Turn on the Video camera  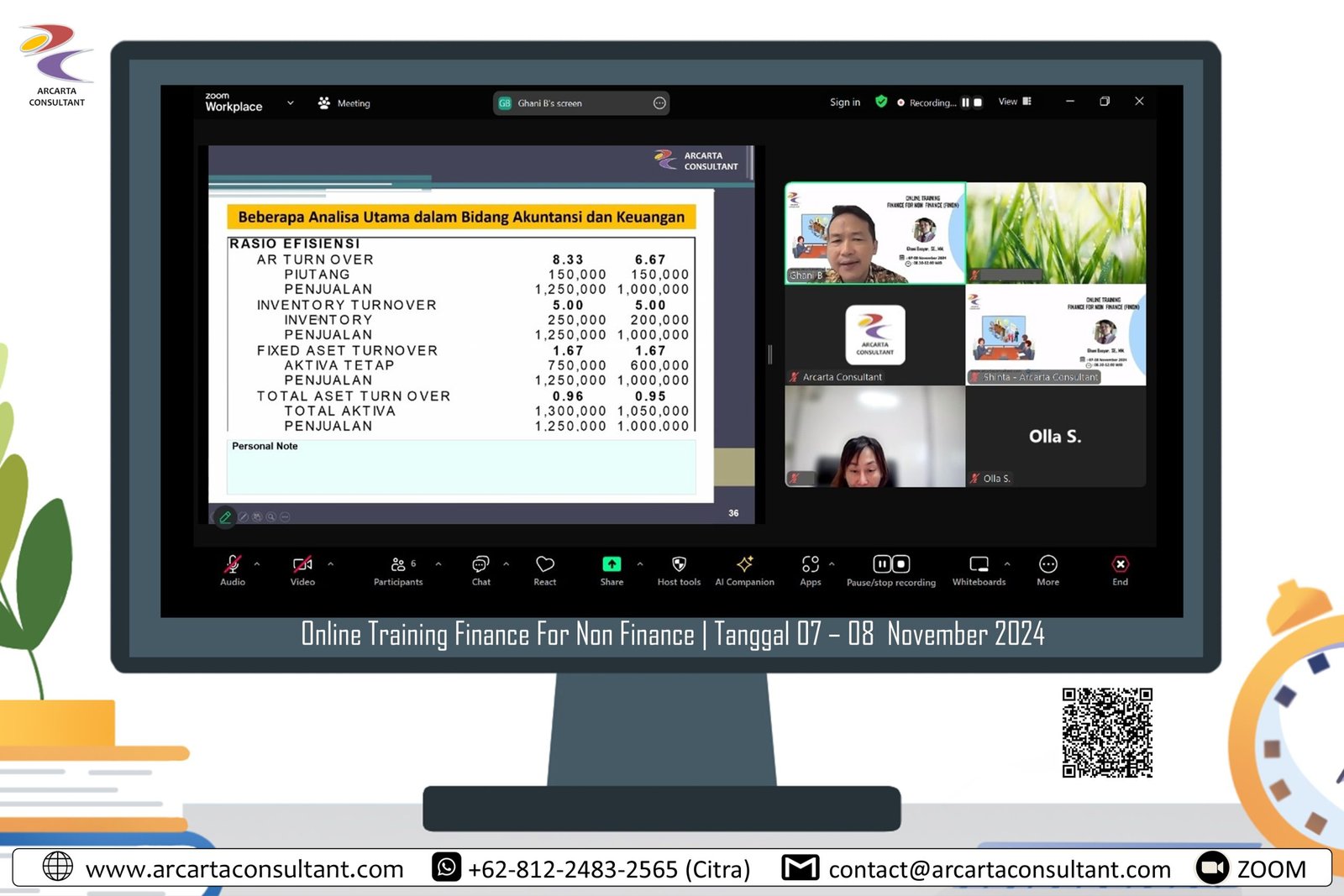point(302,564)
